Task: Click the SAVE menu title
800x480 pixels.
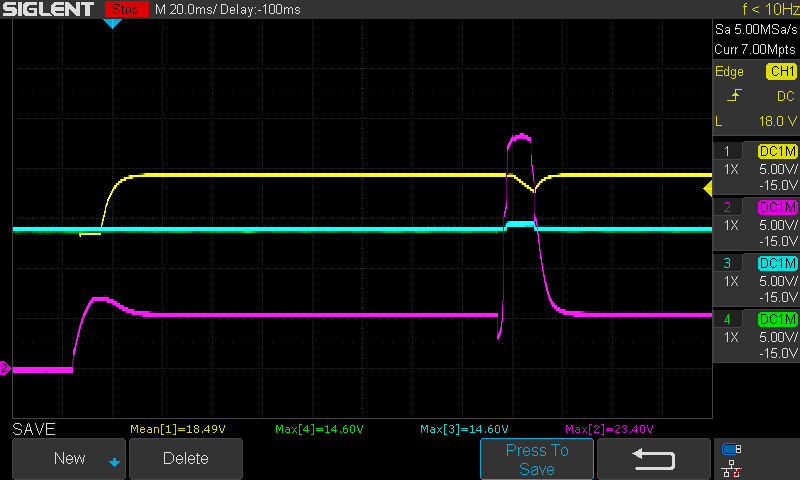Action: click(x=34, y=429)
